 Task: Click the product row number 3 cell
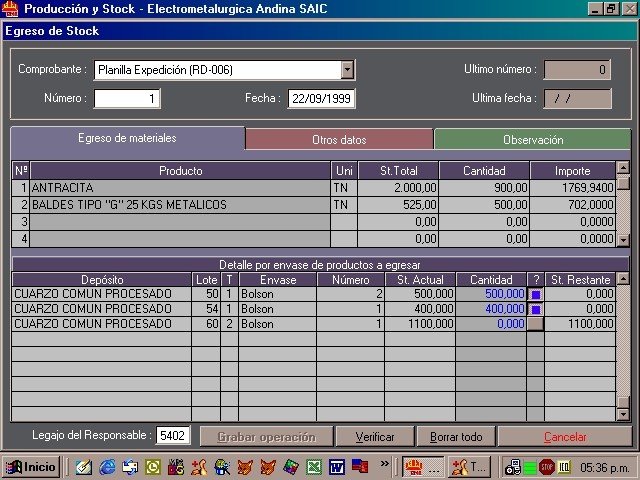(x=20, y=222)
